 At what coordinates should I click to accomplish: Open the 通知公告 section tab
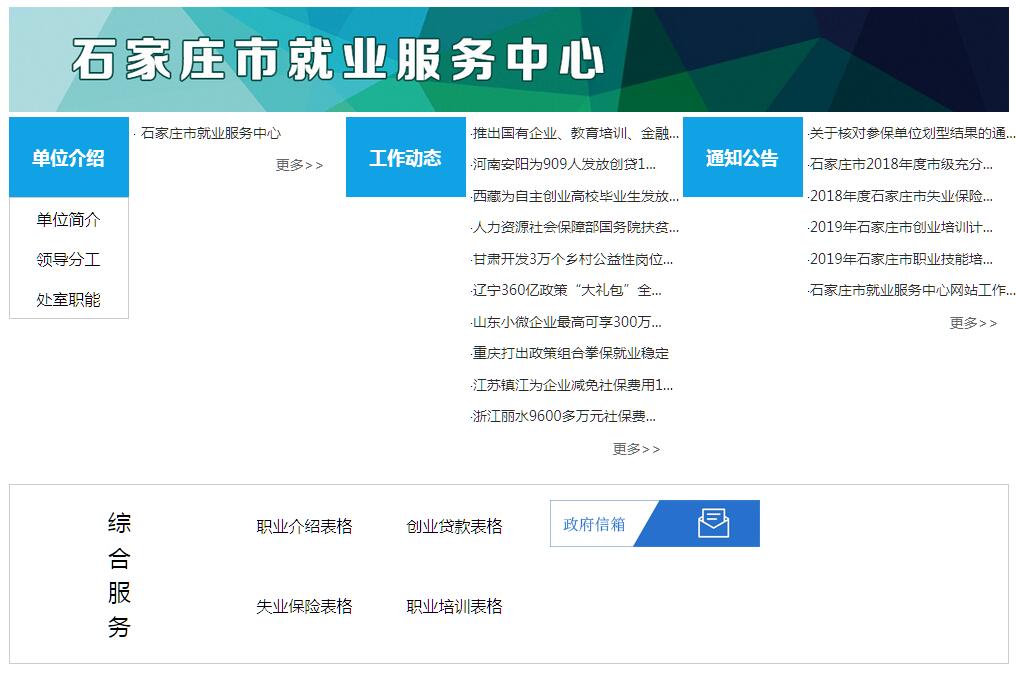click(742, 158)
